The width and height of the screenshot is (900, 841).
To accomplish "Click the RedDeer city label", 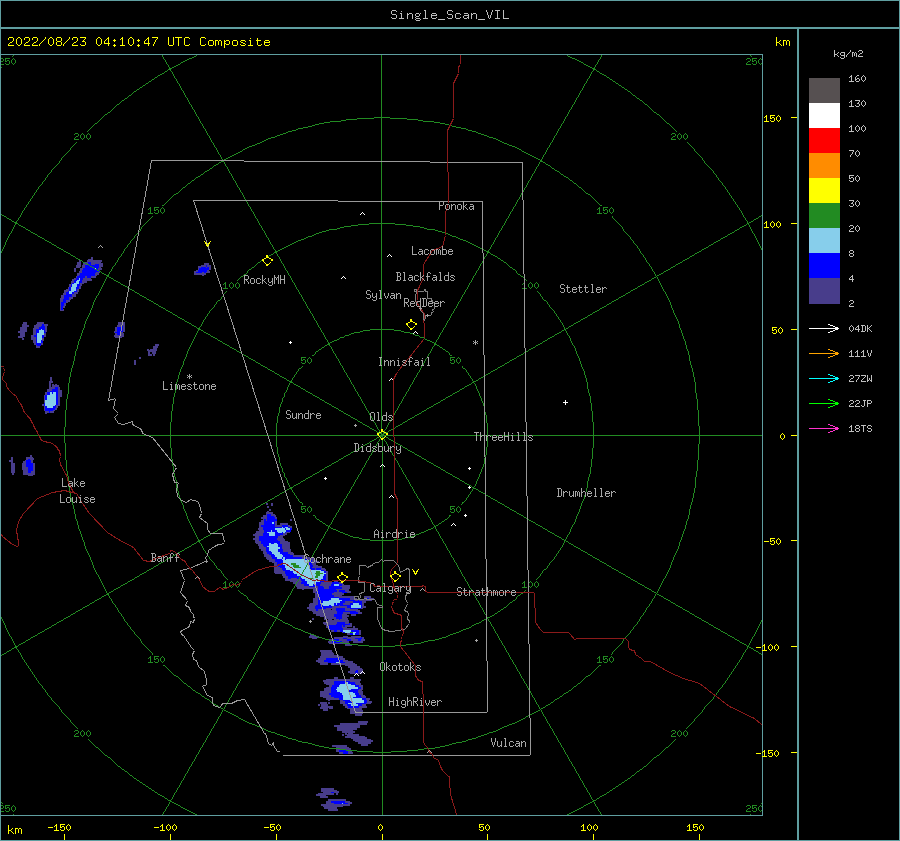I will pyautogui.click(x=424, y=303).
